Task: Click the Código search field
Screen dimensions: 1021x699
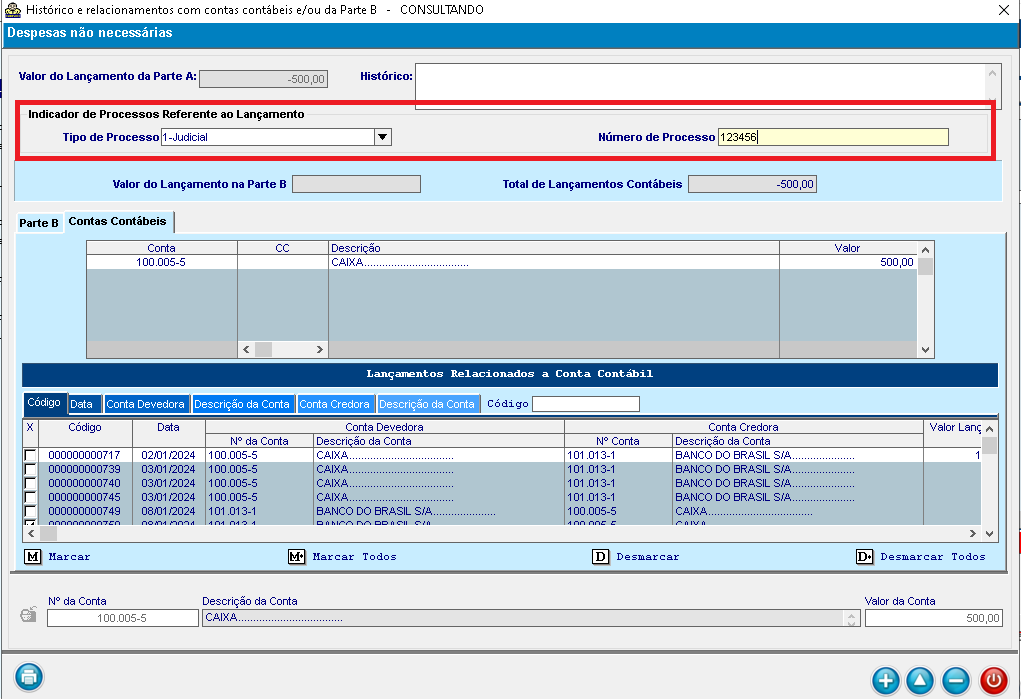Action: pos(585,404)
